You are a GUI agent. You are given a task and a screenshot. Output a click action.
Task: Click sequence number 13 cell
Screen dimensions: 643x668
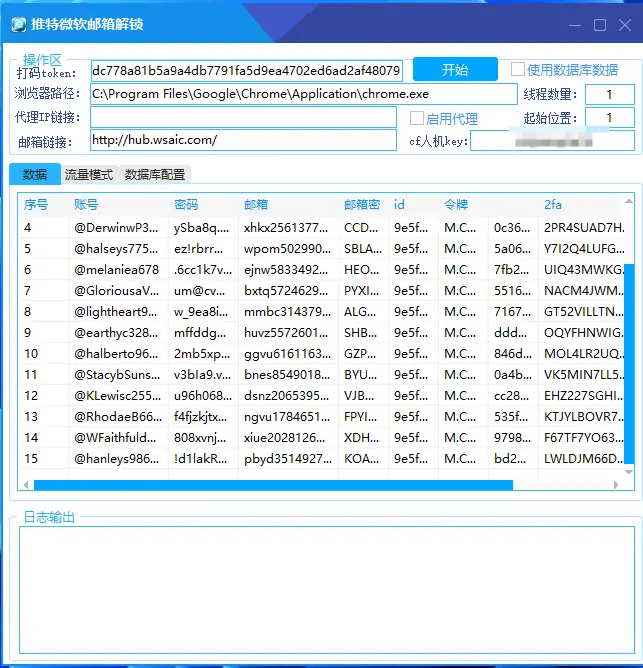point(31,417)
